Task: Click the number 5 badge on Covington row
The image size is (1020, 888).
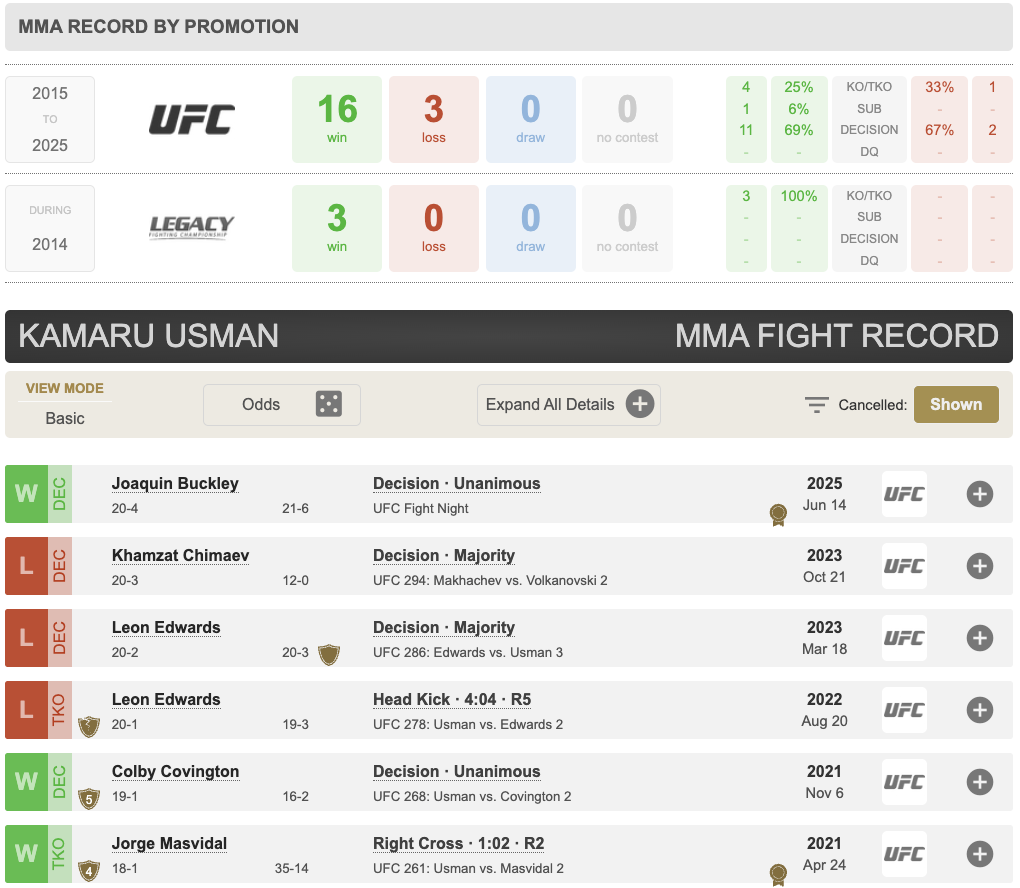Action: coord(89,798)
